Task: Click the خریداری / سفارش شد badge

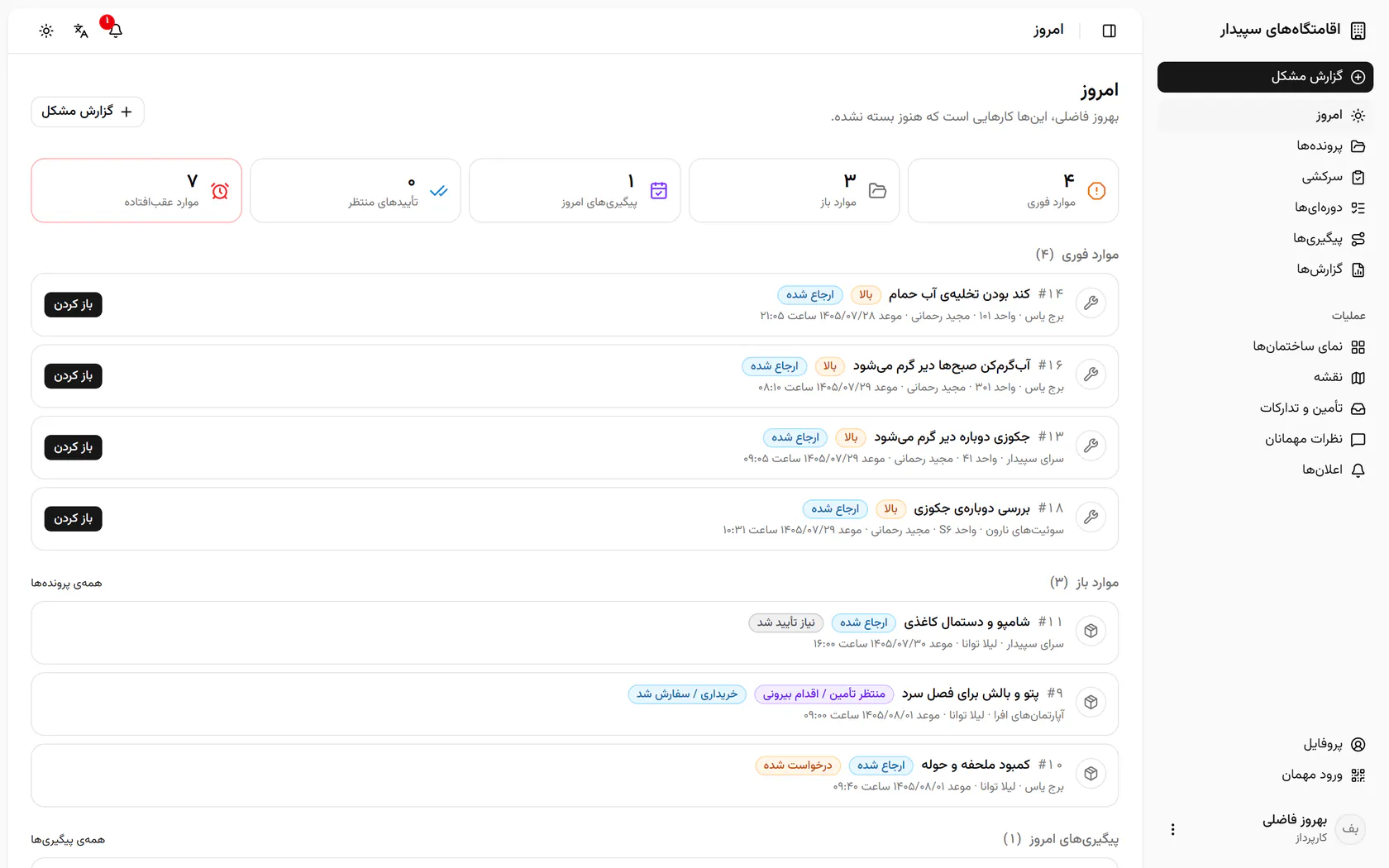Action: click(x=687, y=694)
